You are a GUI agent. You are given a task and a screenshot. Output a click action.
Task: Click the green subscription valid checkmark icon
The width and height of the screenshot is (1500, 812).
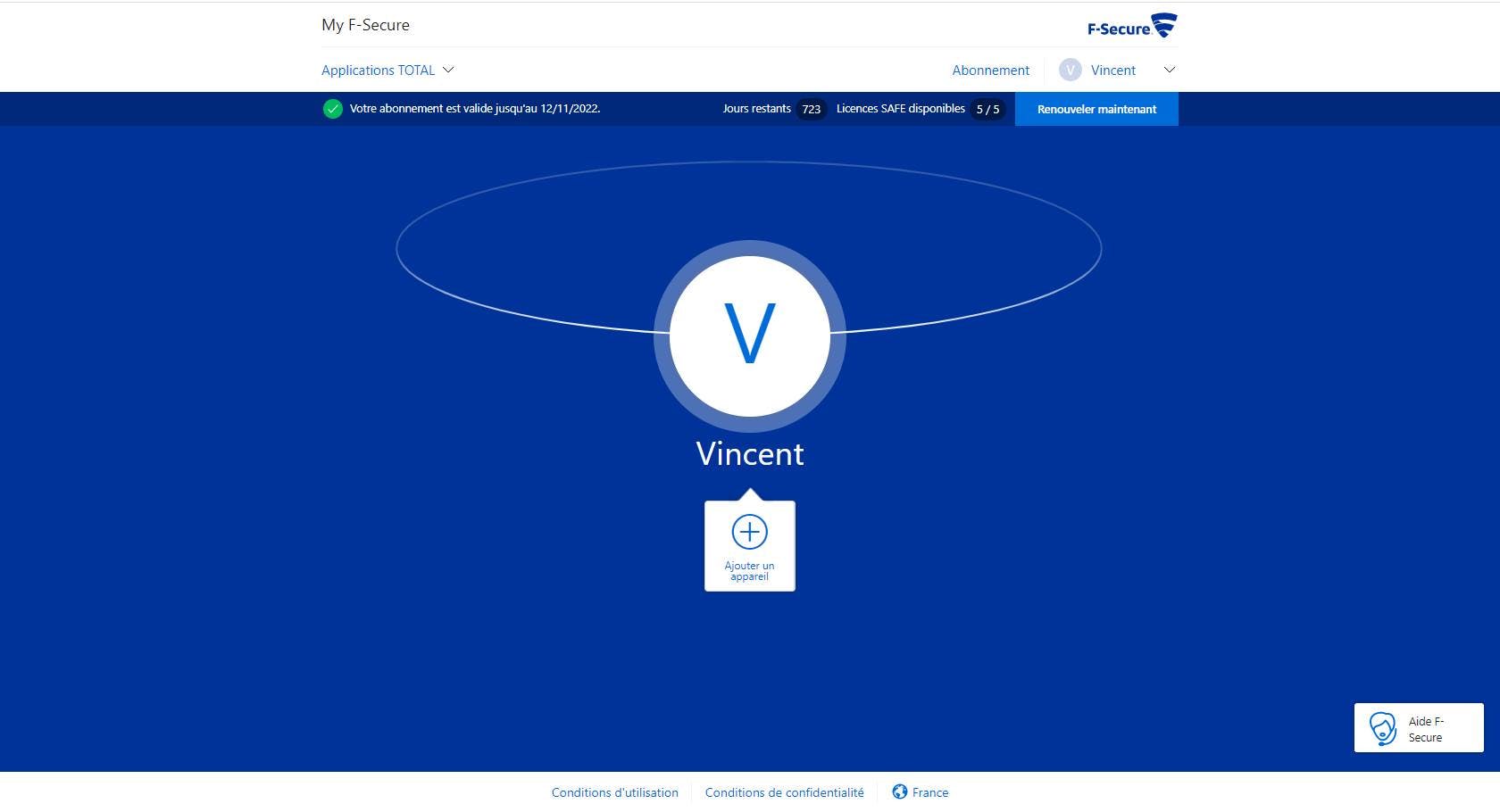pos(333,109)
